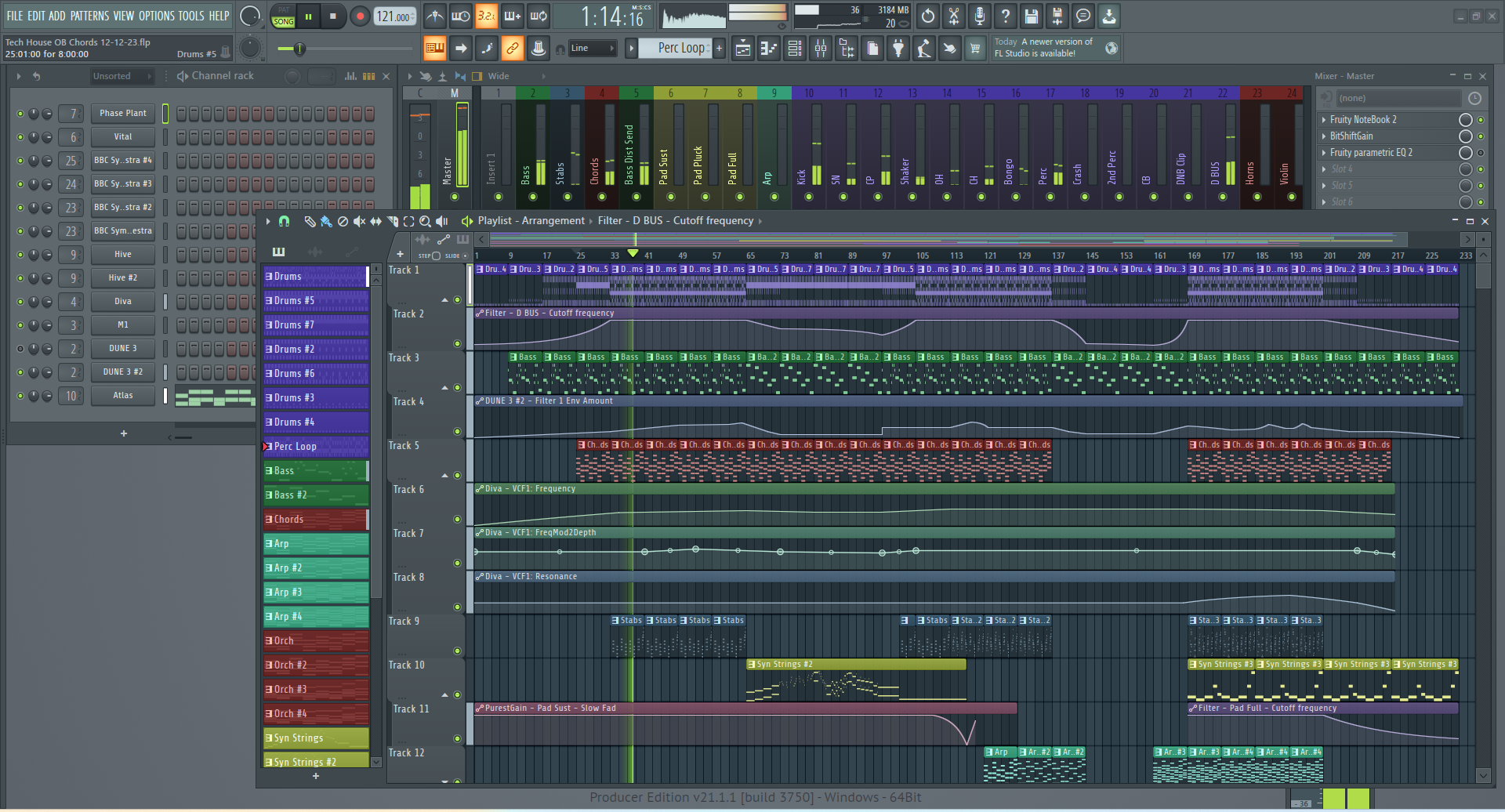
Task: Open the OPTIONS menu
Action: (157, 16)
